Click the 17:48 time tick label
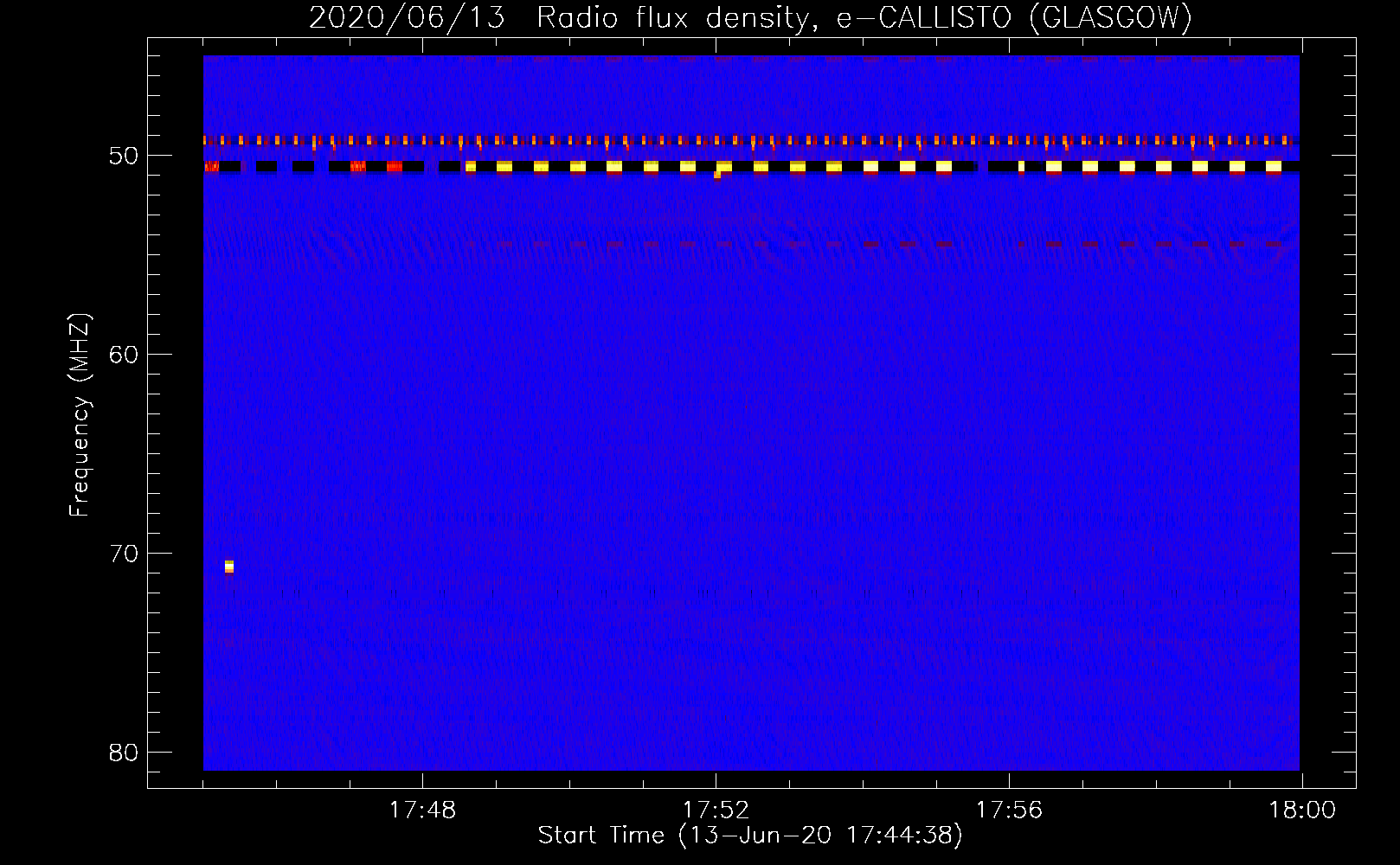The height and width of the screenshot is (865, 1400). (x=422, y=811)
